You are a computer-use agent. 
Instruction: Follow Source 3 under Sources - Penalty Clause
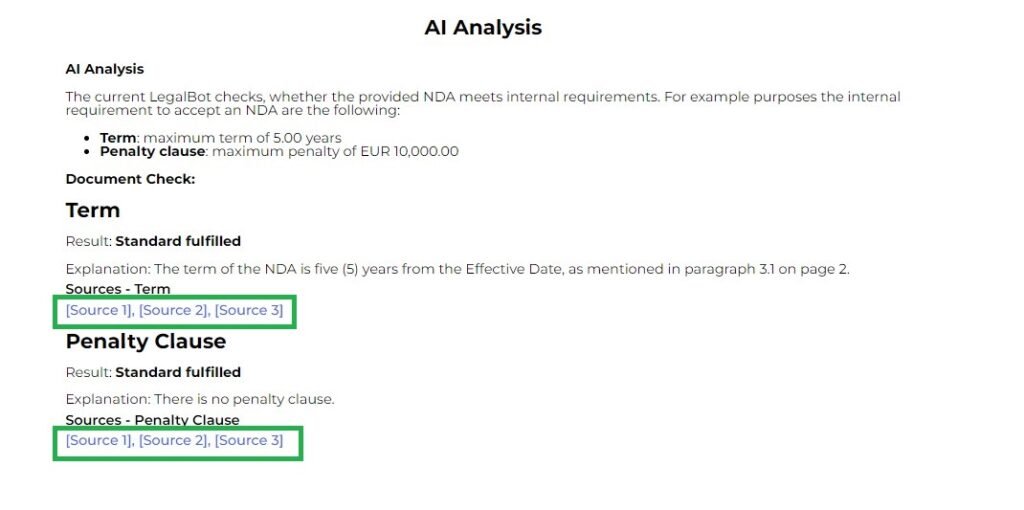[248, 440]
